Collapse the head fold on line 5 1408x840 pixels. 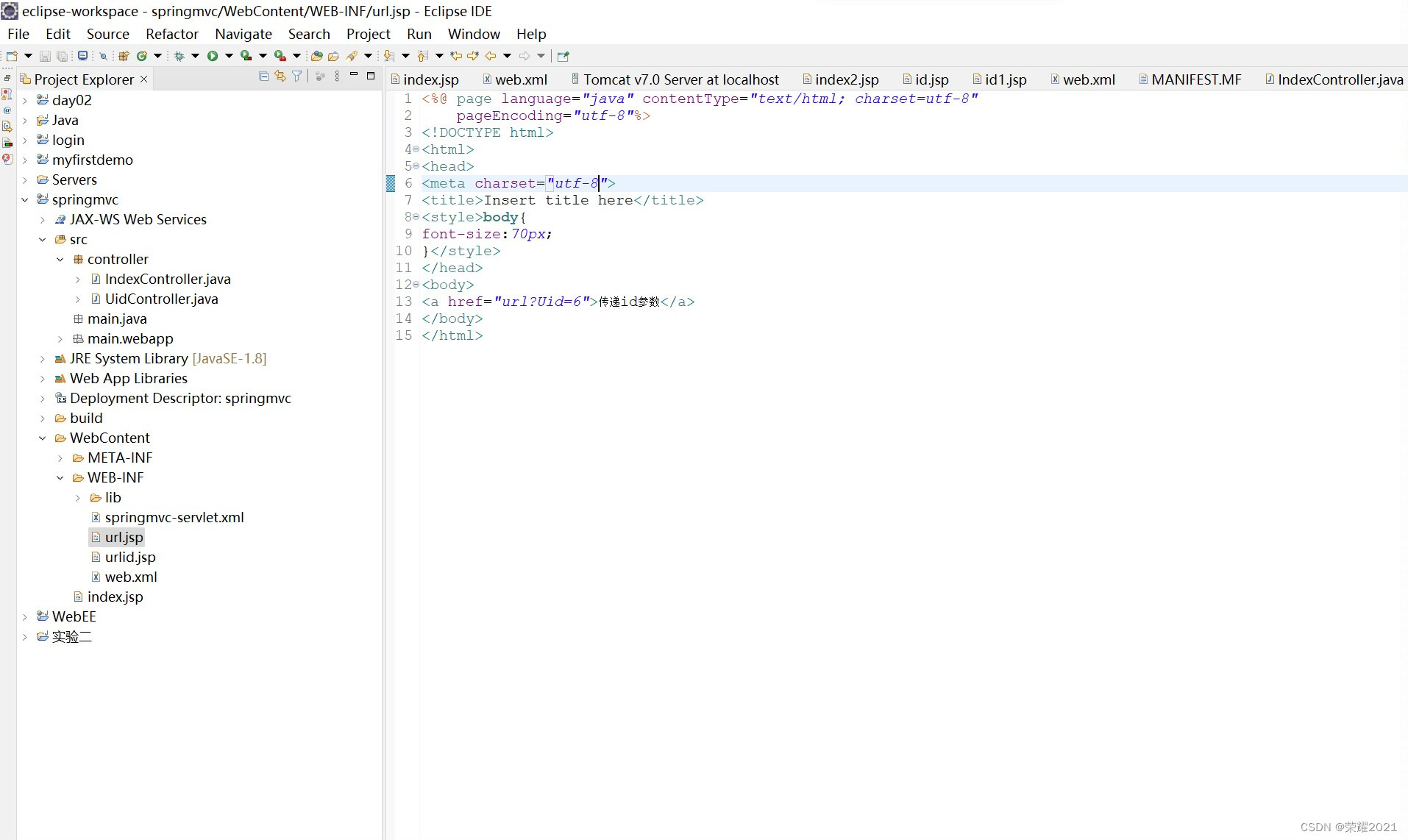click(x=416, y=166)
